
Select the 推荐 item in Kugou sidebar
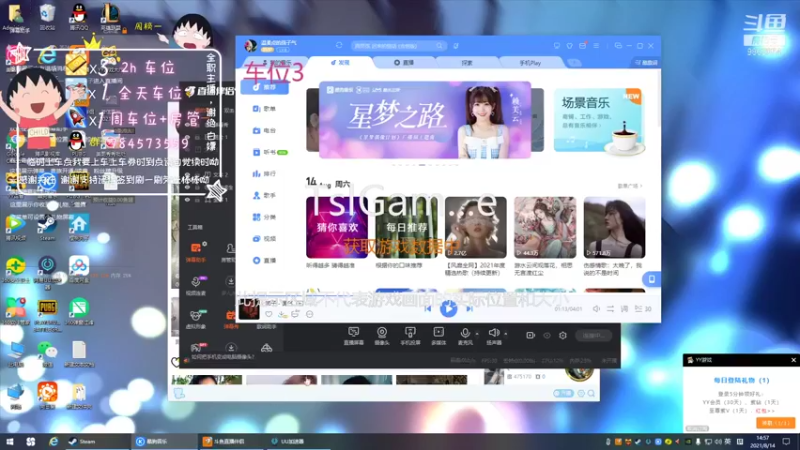(264, 87)
